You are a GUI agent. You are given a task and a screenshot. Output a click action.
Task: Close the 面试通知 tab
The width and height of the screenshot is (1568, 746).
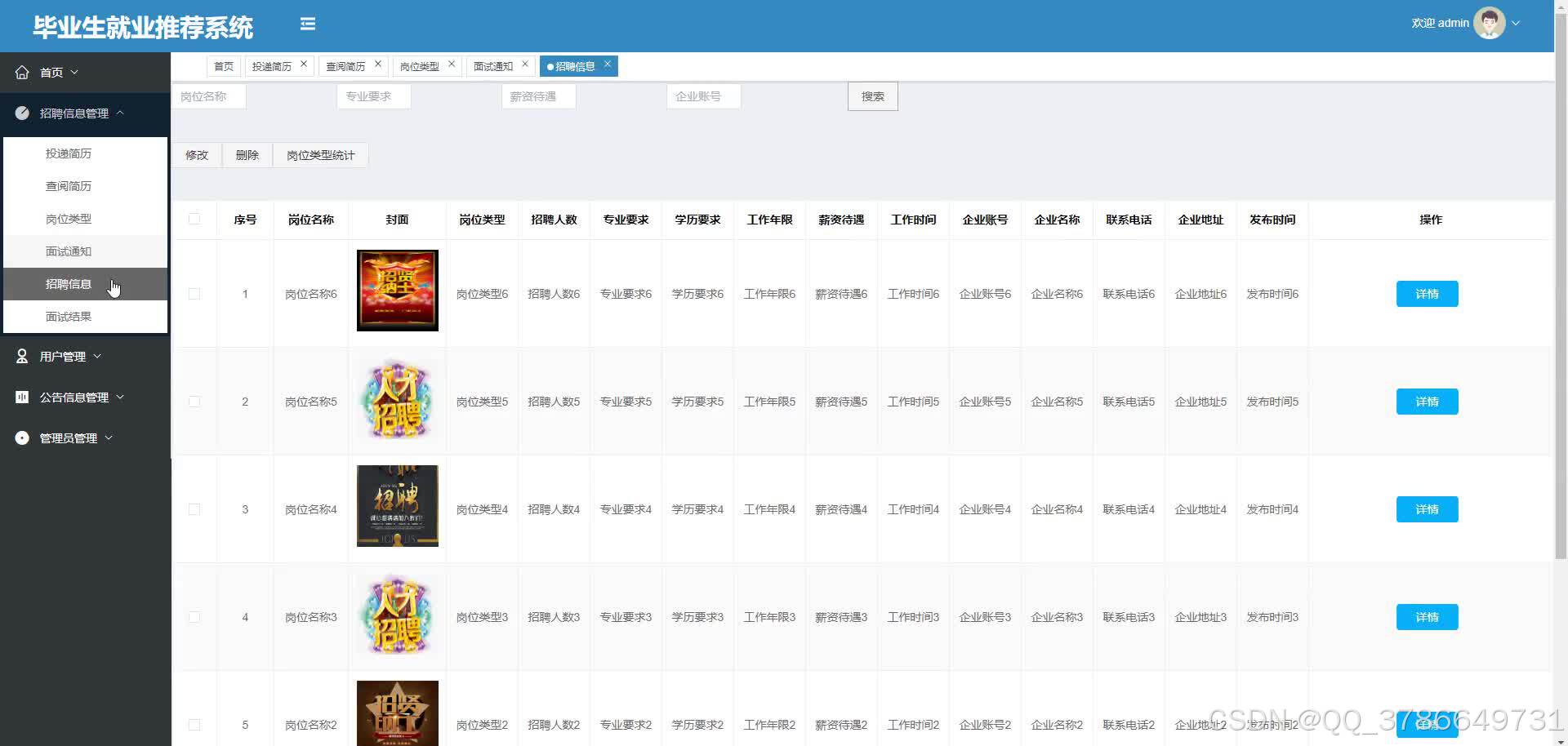coord(525,64)
